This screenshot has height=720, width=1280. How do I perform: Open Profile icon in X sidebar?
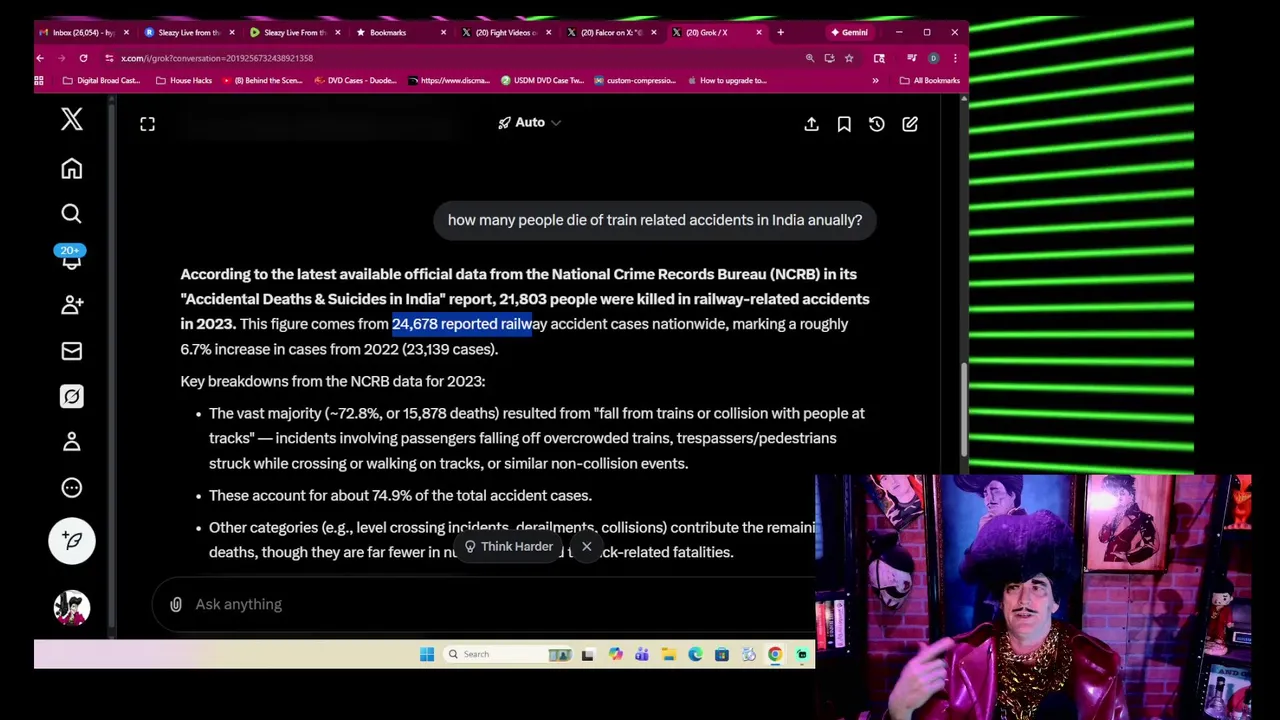(71, 442)
